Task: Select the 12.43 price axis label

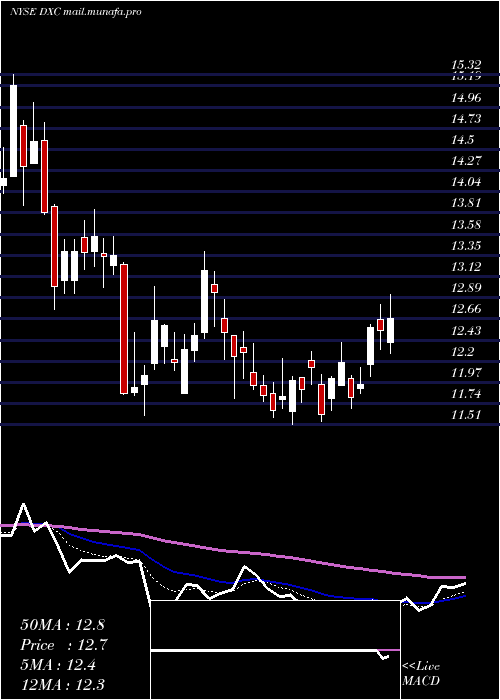Action: [x=466, y=331]
